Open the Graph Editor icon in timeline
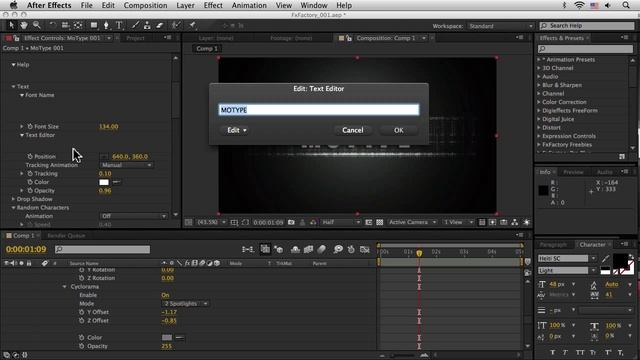 tap(364, 249)
